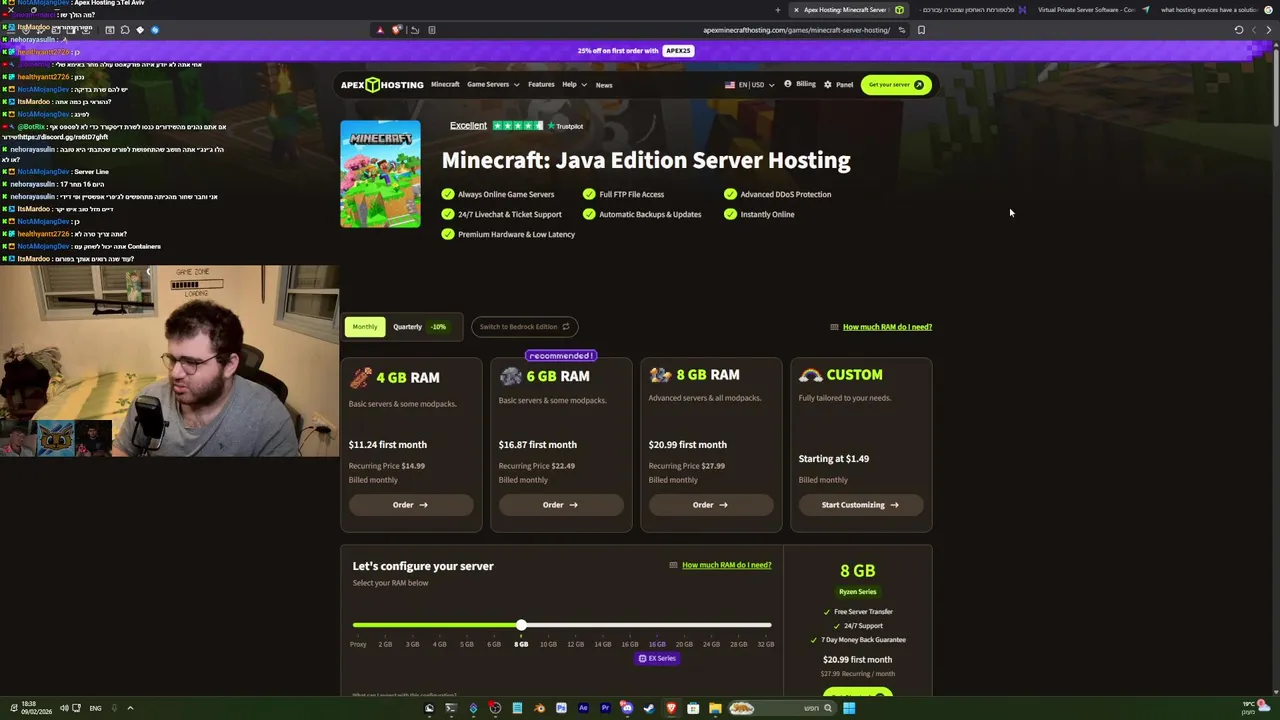This screenshot has height=720, width=1280.
Task: Open After Effects from taskbar
Action: [583, 708]
